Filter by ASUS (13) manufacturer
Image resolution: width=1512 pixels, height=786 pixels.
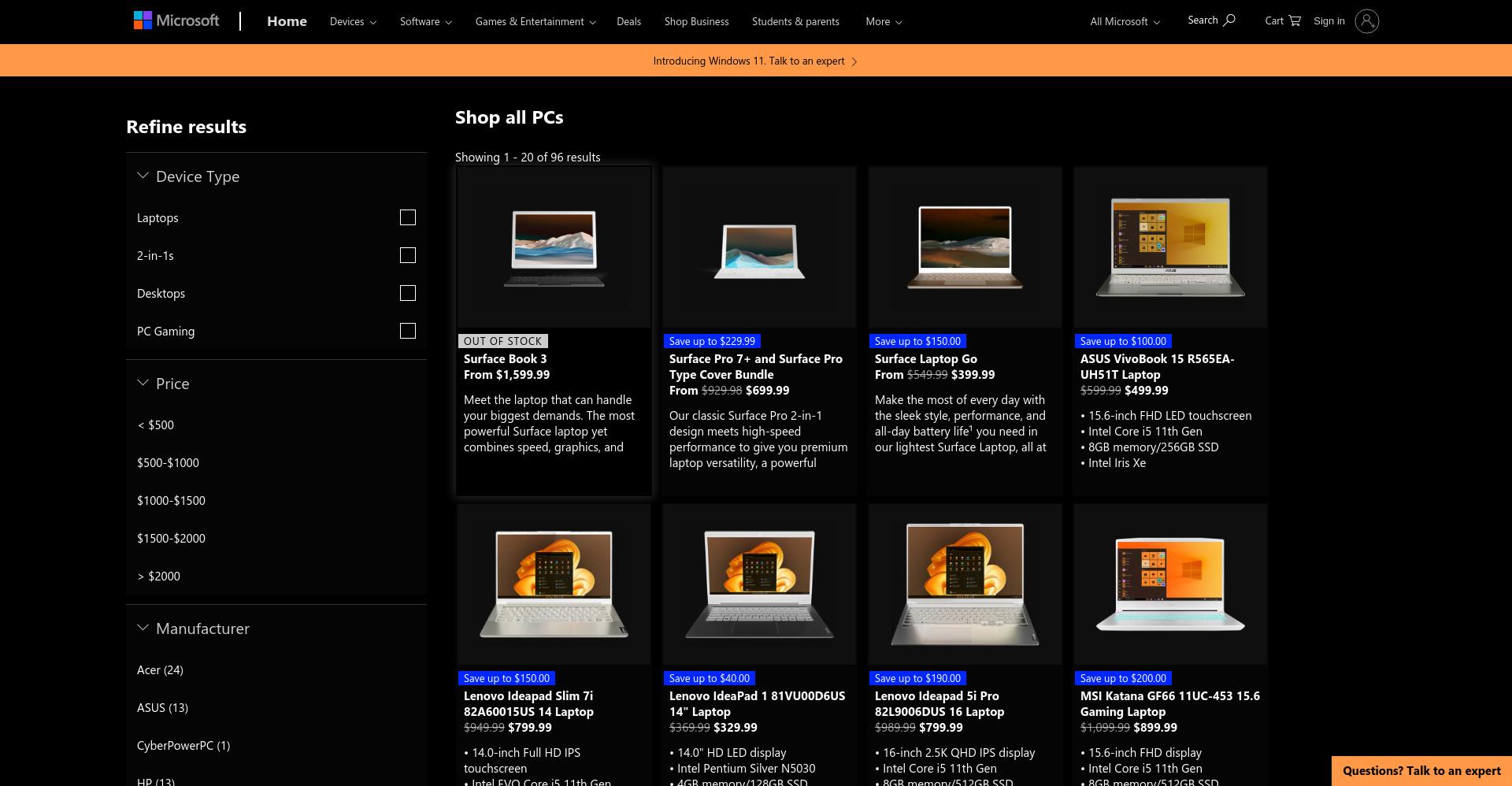[x=162, y=708]
